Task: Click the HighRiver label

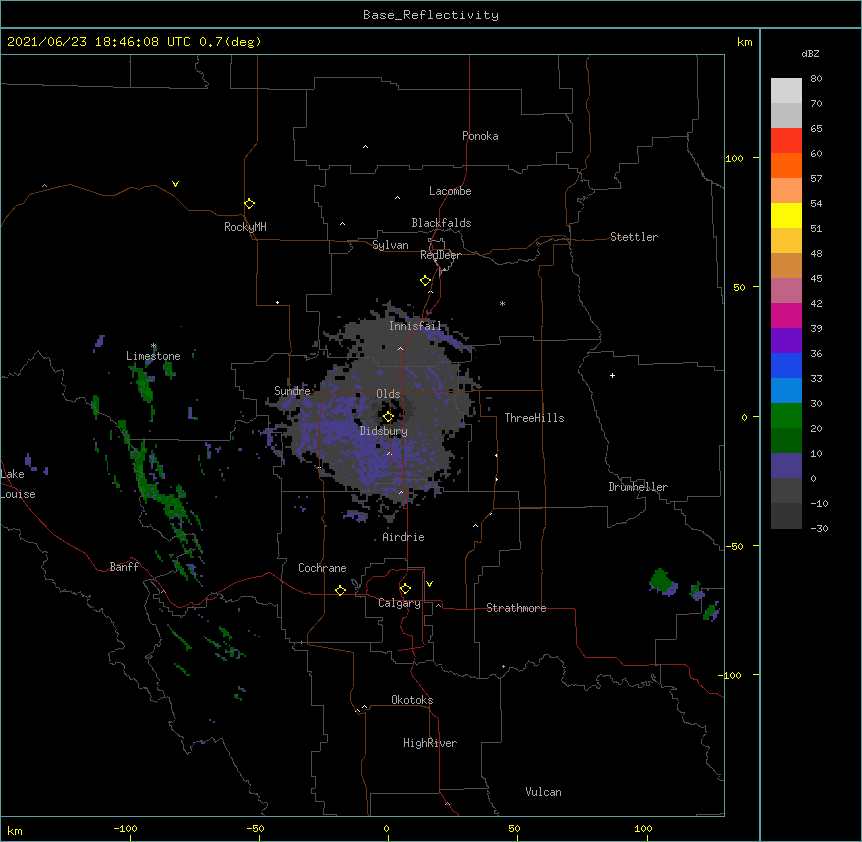Action: (x=430, y=743)
